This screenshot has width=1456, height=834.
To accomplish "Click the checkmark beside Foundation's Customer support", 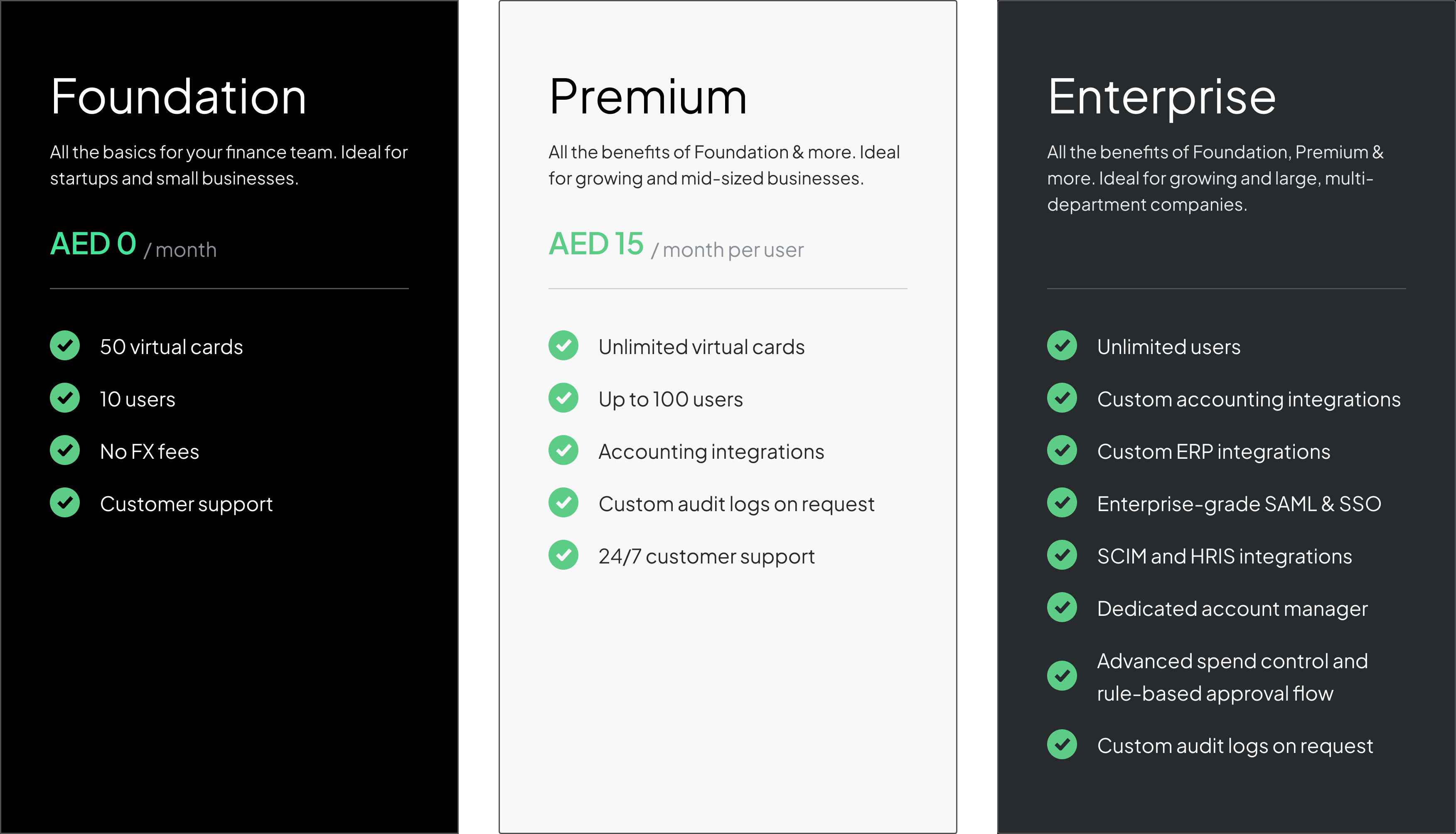I will click(65, 502).
